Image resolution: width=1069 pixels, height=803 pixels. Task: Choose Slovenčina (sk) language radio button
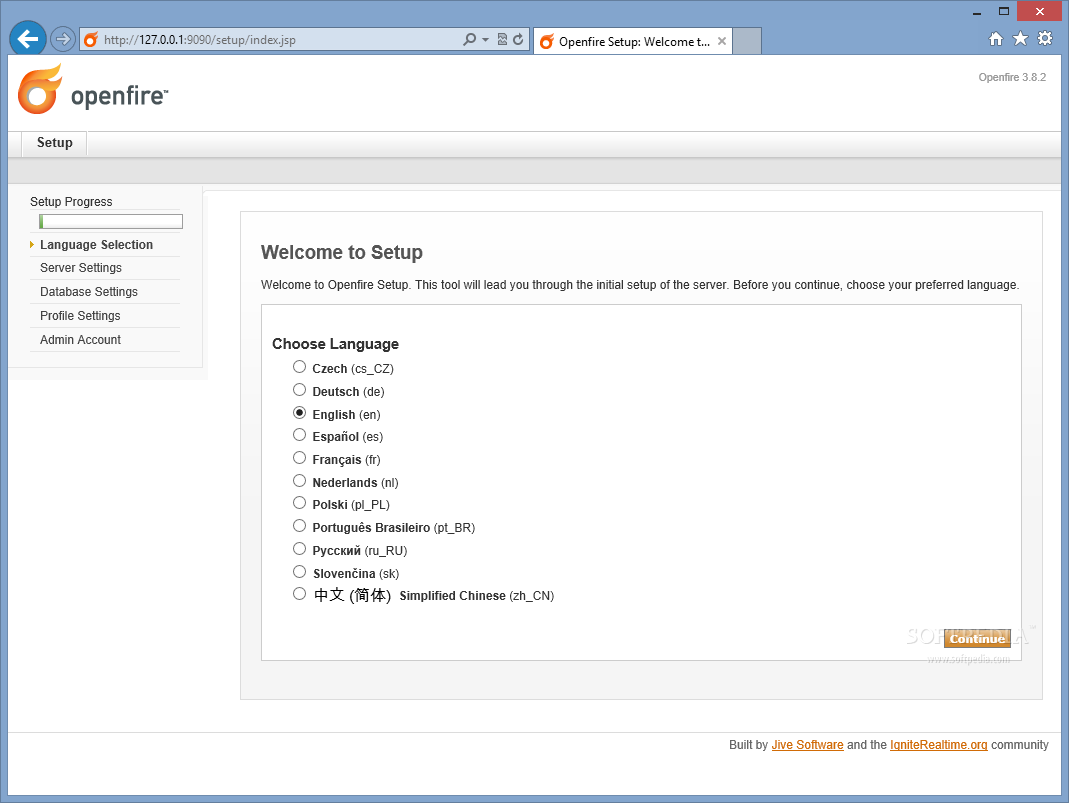pyautogui.click(x=299, y=571)
